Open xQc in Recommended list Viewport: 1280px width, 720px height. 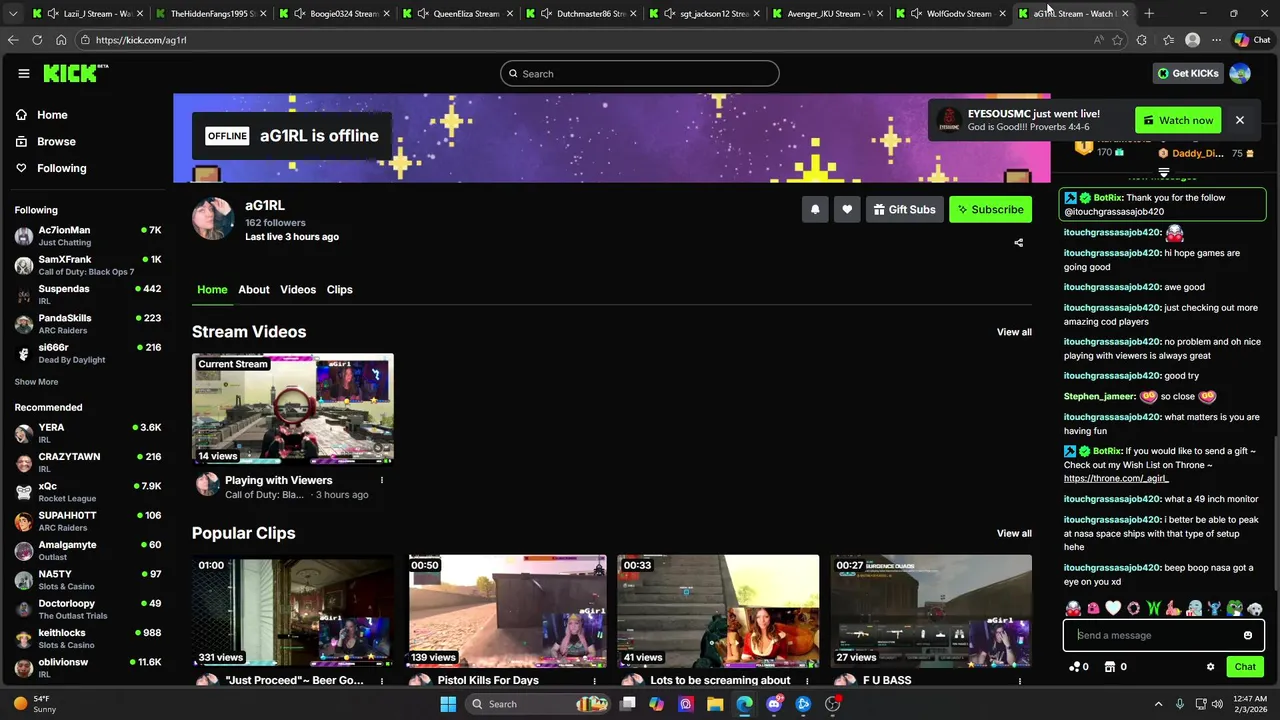coord(88,492)
